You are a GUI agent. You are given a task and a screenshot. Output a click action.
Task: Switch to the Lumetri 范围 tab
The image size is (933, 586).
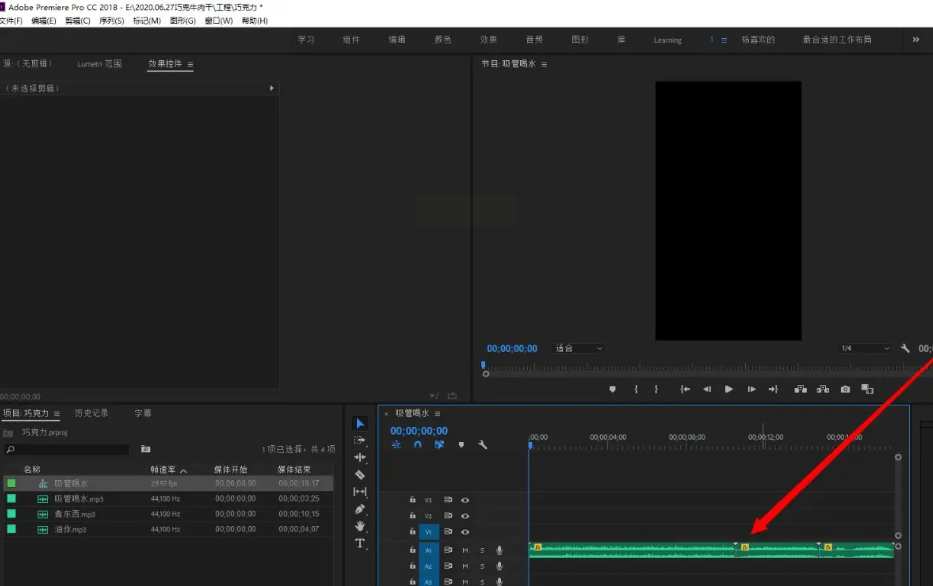(x=99, y=64)
